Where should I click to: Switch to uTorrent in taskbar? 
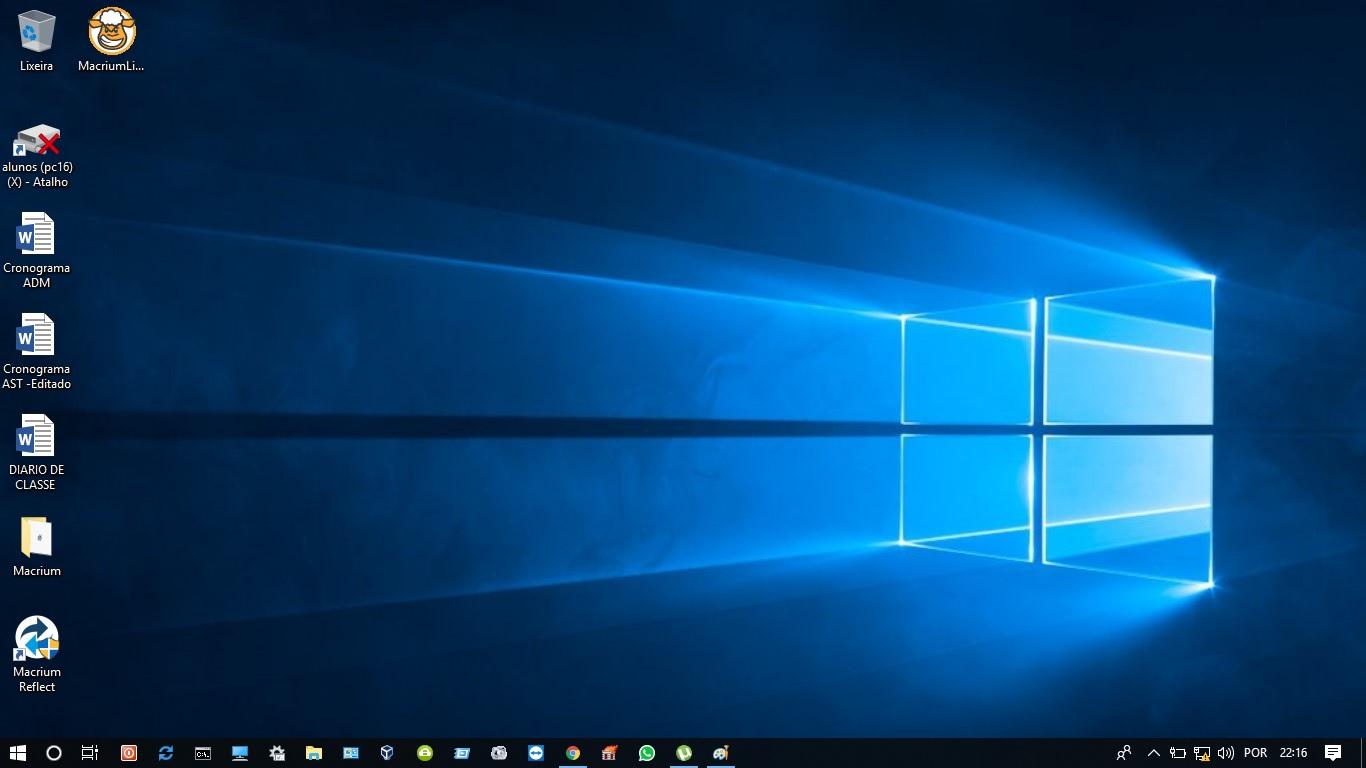coord(684,753)
